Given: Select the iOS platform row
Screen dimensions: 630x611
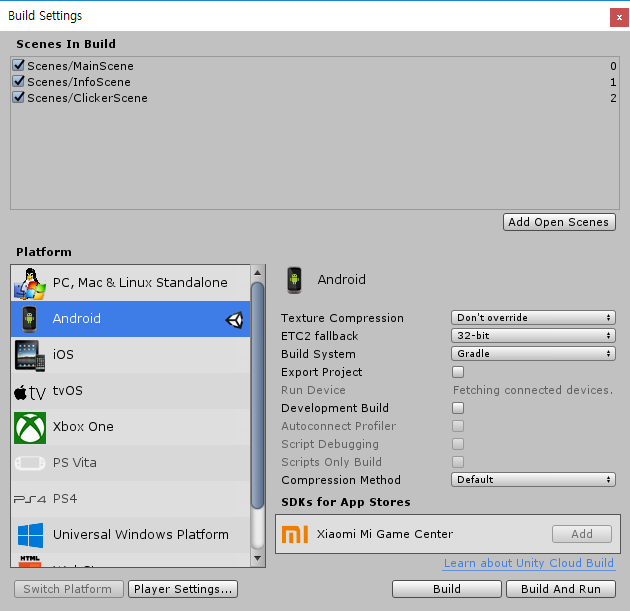Looking at the screenshot, I should (131, 355).
